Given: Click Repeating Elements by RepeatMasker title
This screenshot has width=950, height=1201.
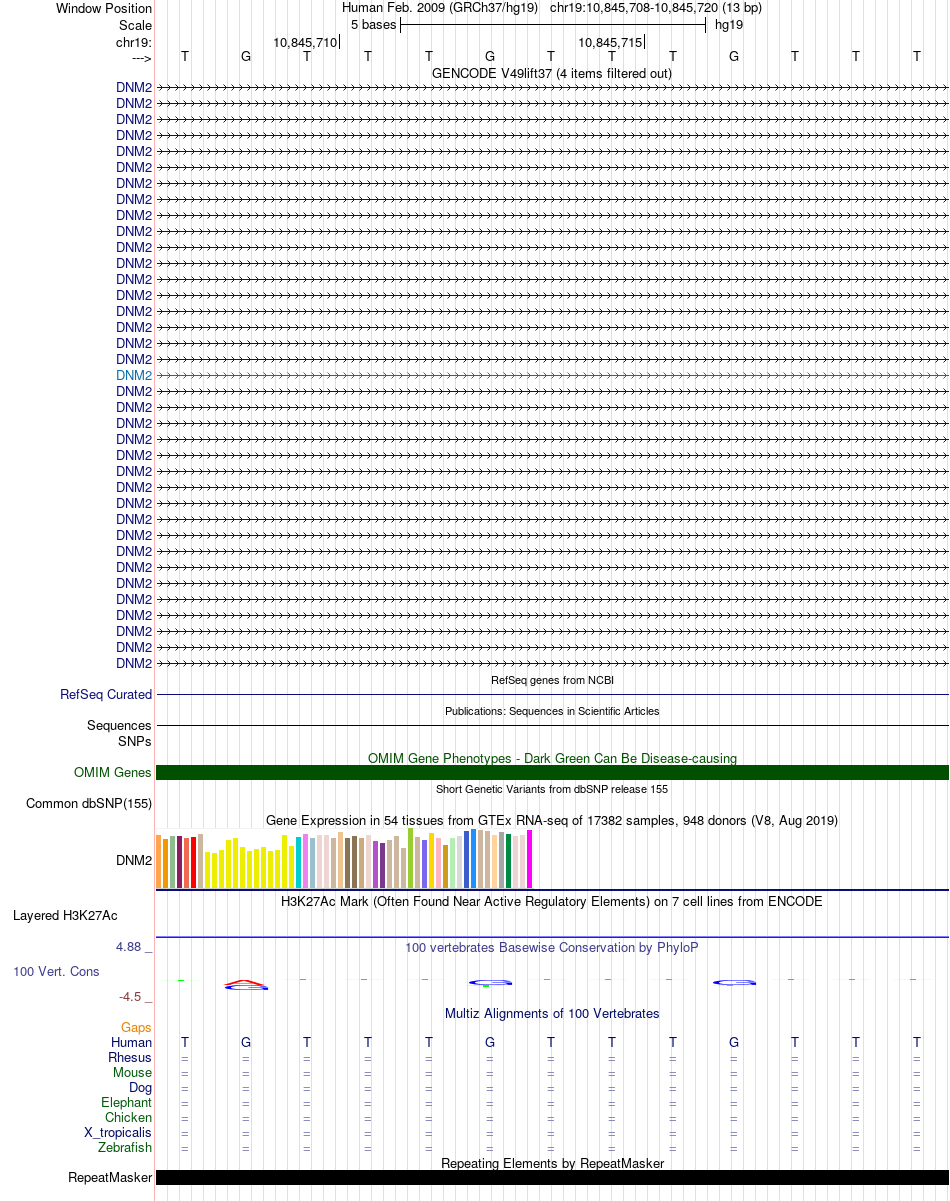Looking at the screenshot, I should click(x=552, y=1163).
